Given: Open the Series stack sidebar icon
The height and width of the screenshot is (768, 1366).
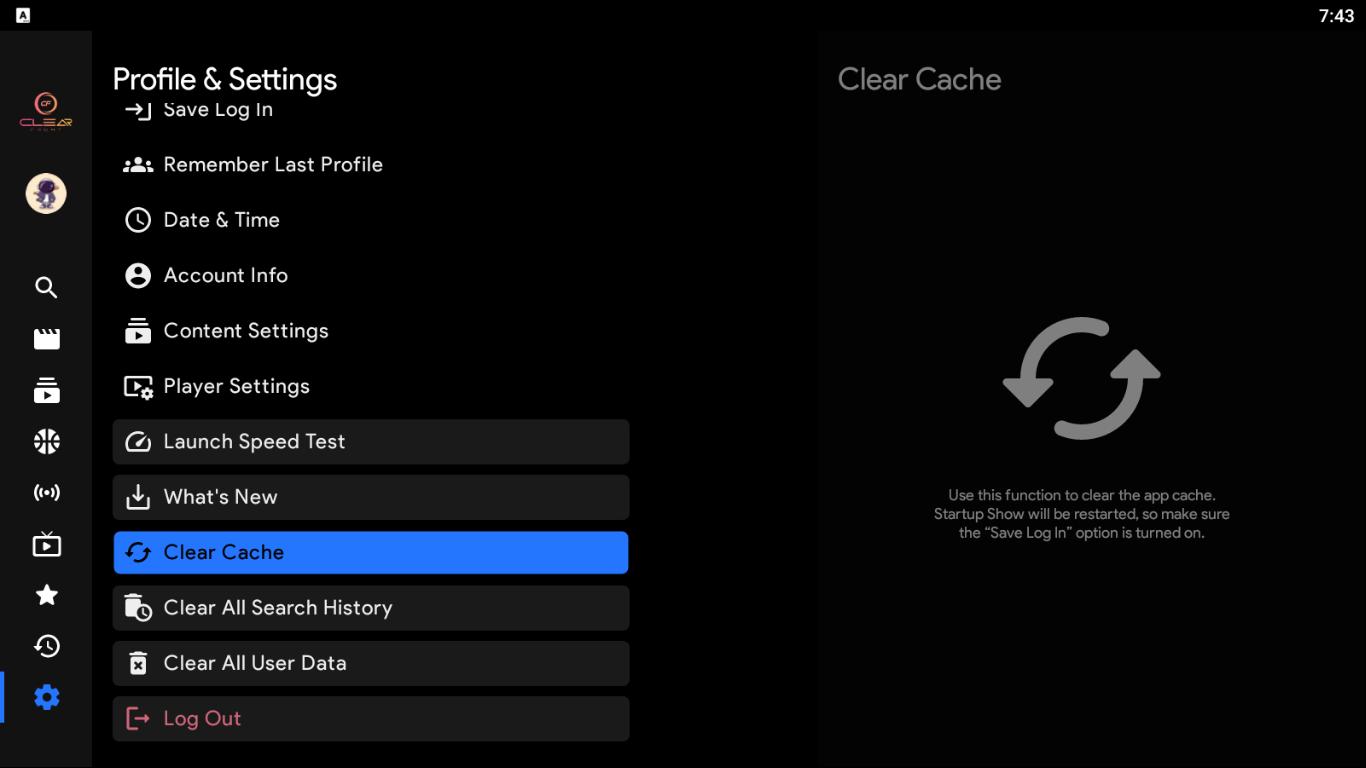Looking at the screenshot, I should tap(46, 390).
